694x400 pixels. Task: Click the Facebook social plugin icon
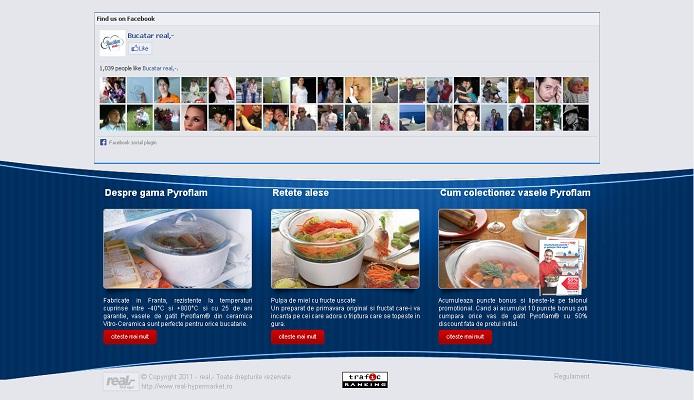103,142
